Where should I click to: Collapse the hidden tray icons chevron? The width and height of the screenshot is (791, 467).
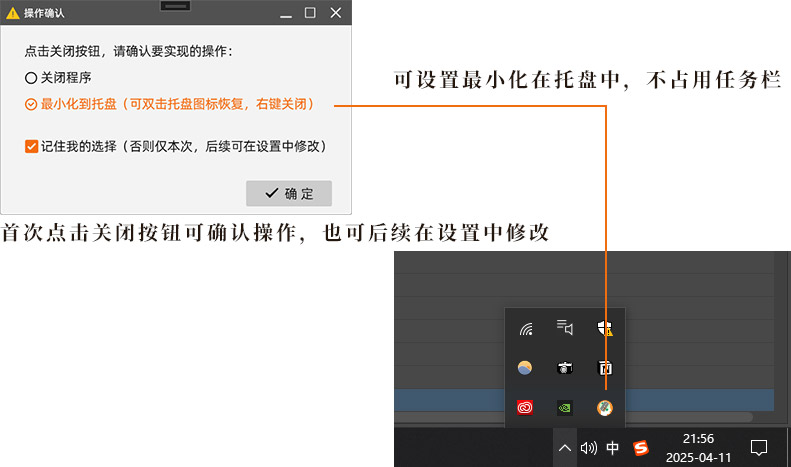point(564,448)
